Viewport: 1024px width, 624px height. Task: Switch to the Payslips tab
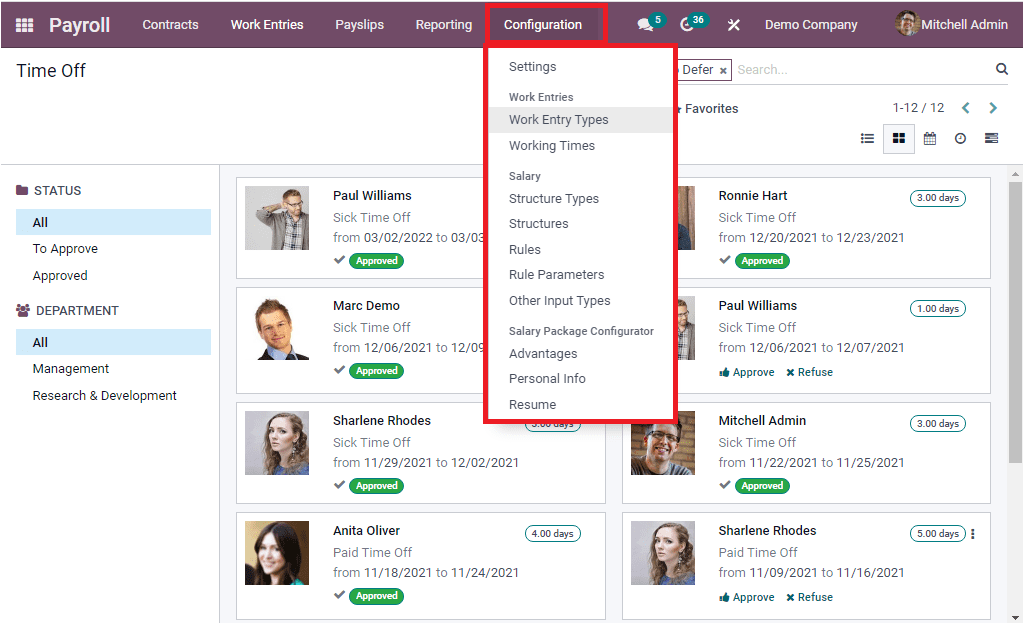[x=359, y=24]
